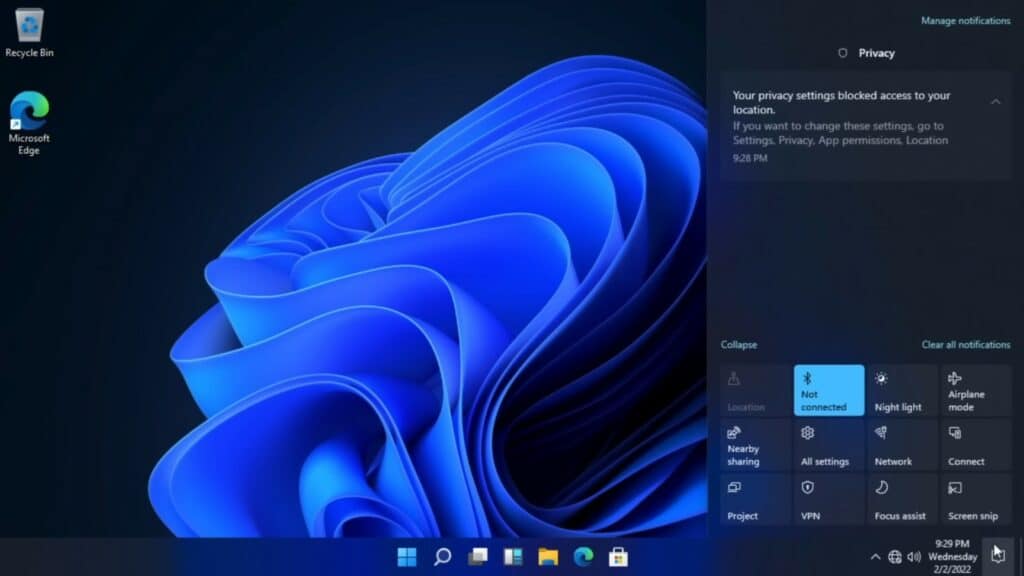
Task: Open Task View from the taskbar
Action: click(477, 557)
